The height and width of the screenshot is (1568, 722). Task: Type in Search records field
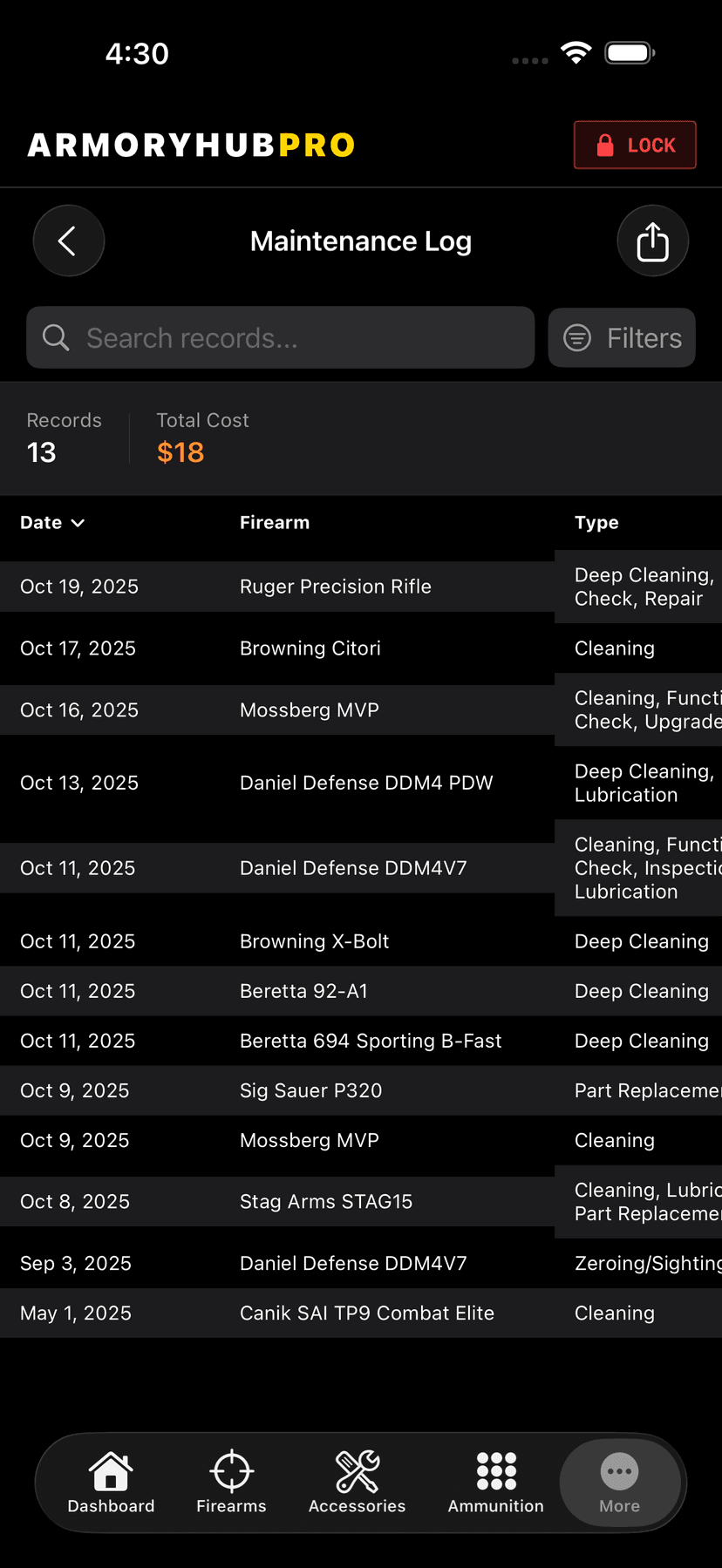(x=296, y=337)
